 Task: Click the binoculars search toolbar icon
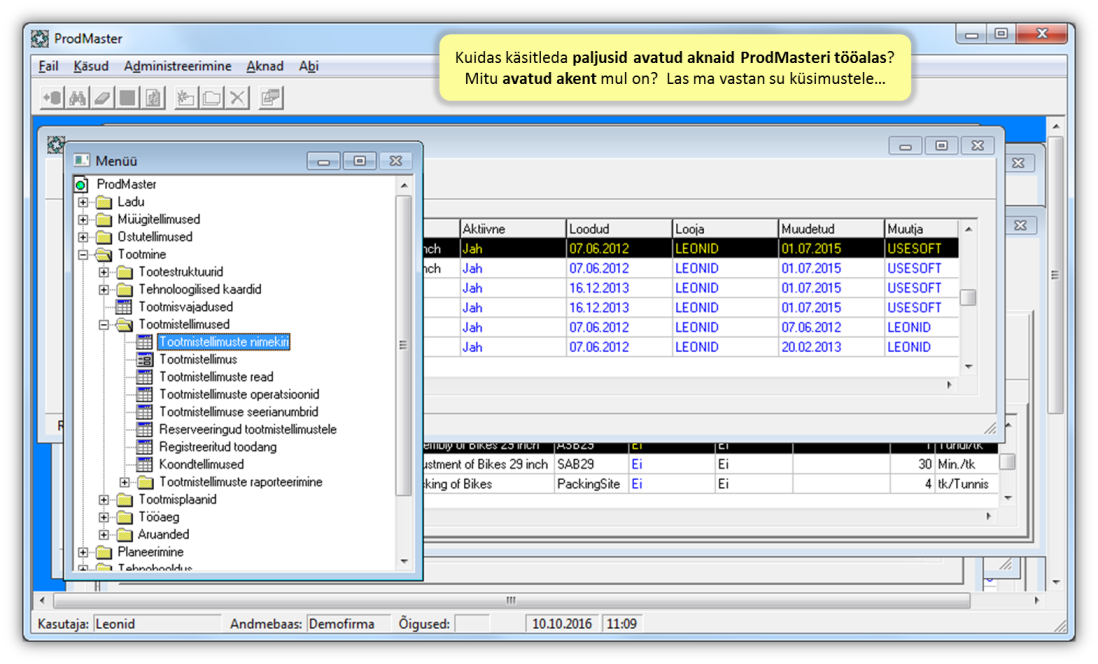(78, 98)
